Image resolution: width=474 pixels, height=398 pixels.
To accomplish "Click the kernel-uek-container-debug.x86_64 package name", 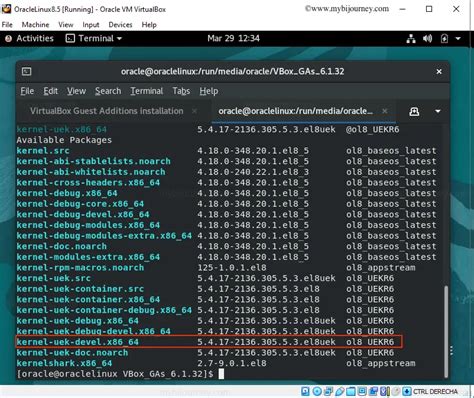I will 104,310.
